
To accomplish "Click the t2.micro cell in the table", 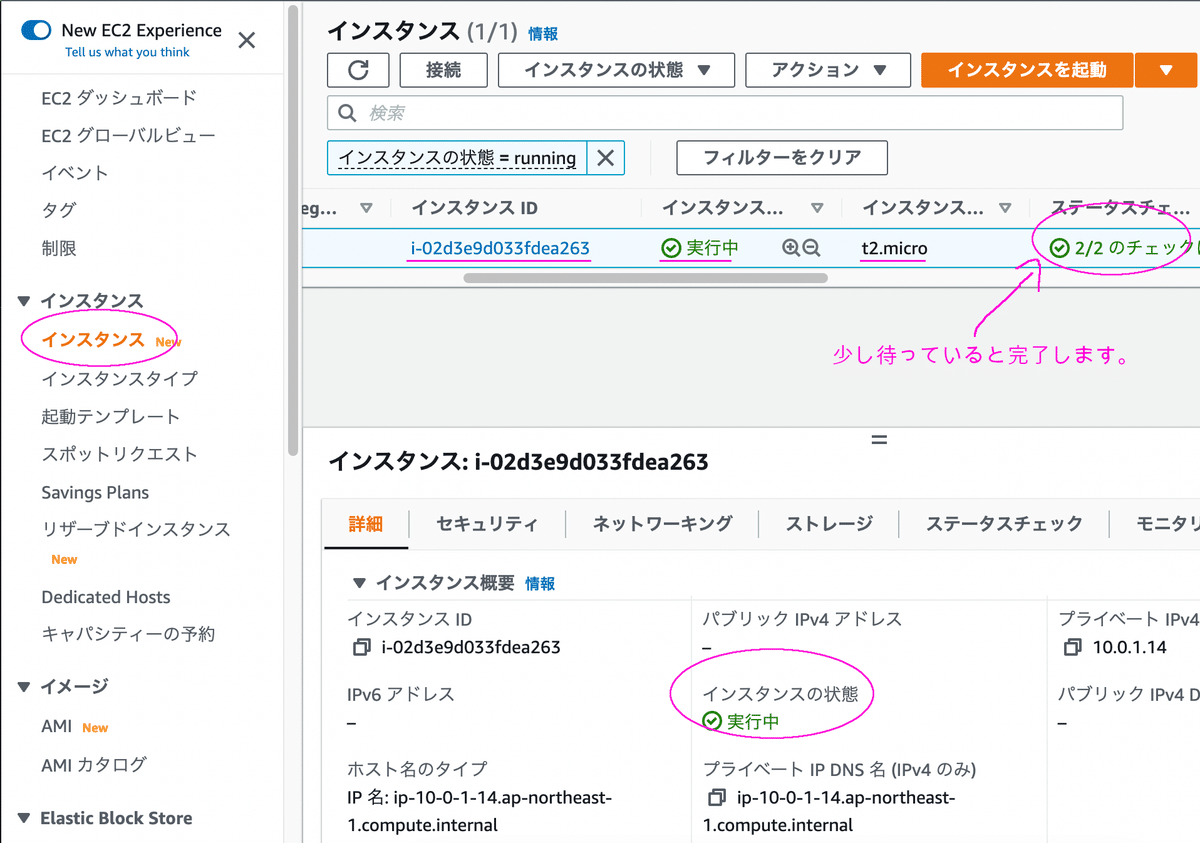I will pos(894,248).
